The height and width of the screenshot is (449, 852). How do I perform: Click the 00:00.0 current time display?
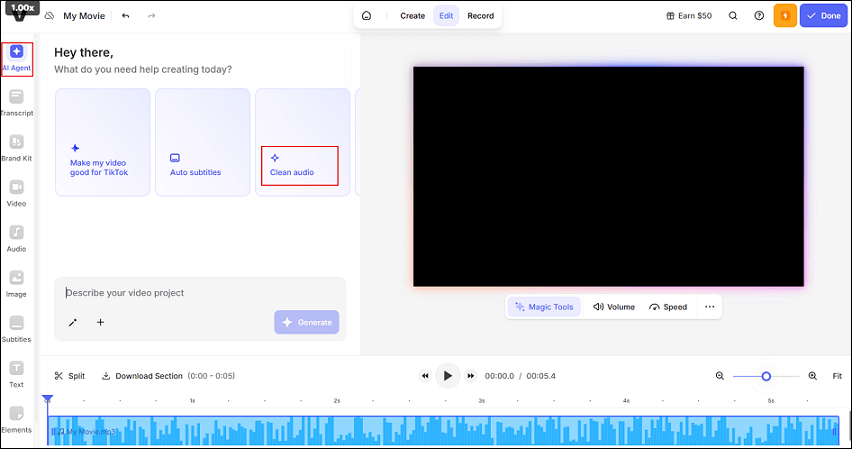499,376
